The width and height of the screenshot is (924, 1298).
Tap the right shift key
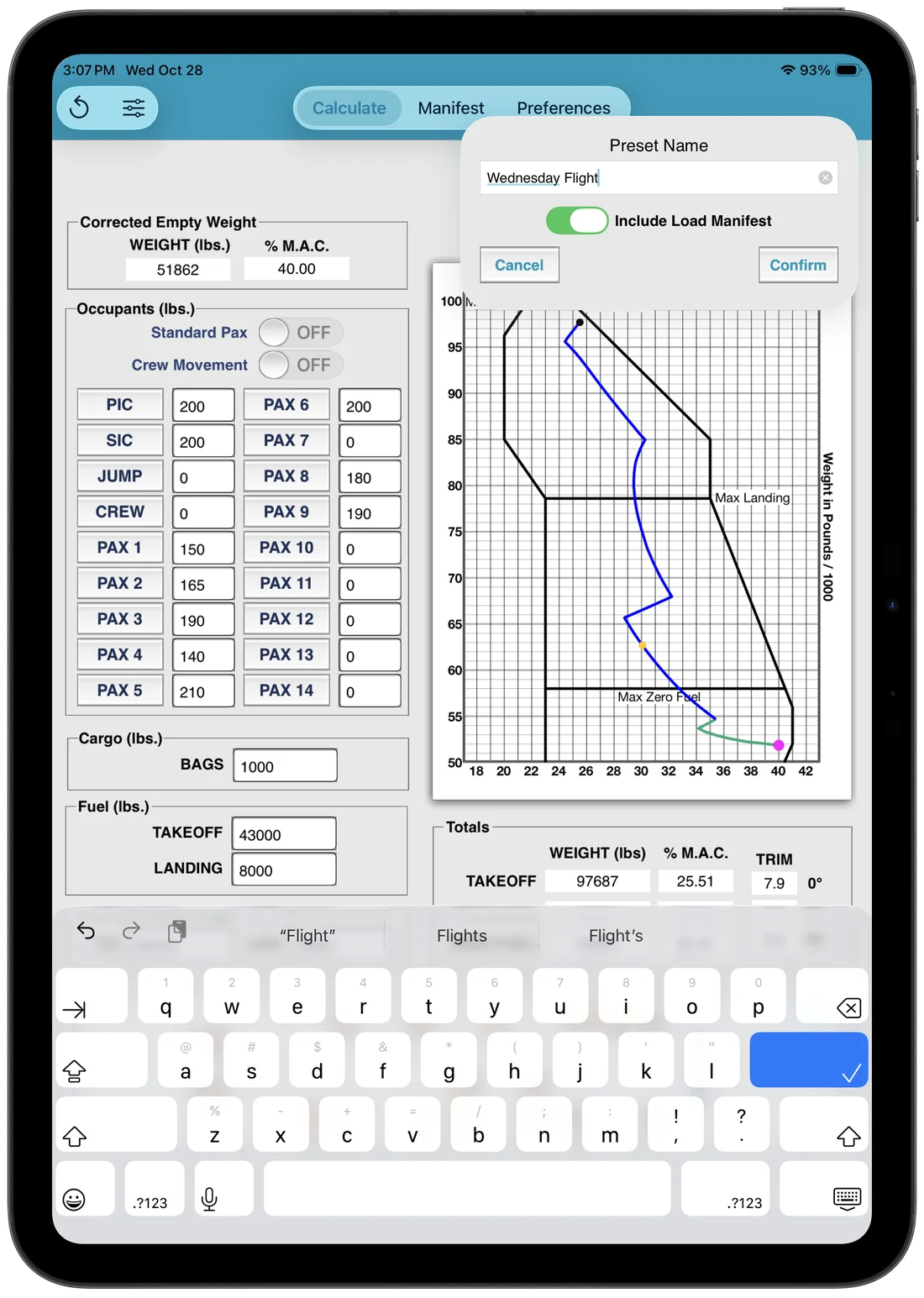(823, 1124)
